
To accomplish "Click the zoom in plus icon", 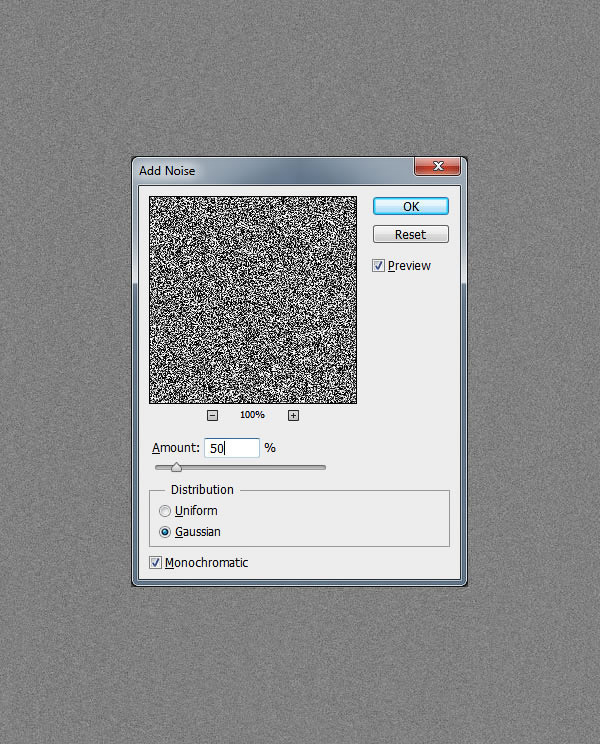I will pos(293,415).
